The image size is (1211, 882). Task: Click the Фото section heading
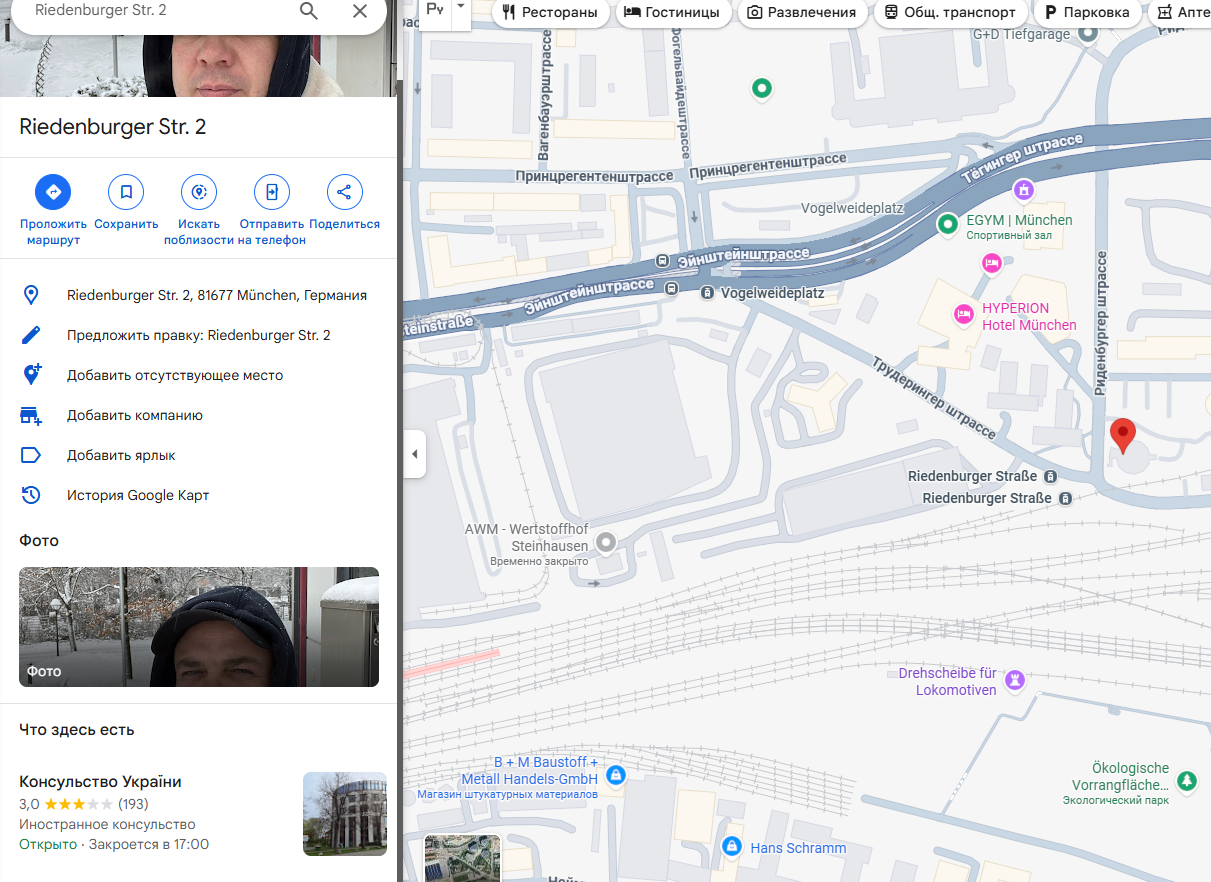click(x=39, y=541)
